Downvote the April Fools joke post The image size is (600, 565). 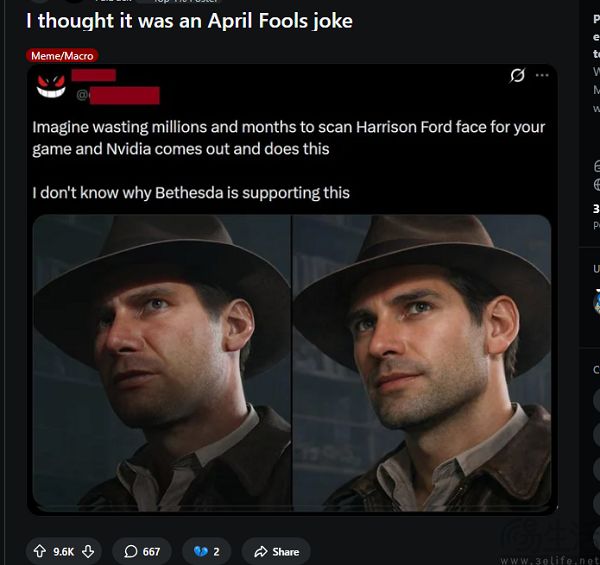88,551
